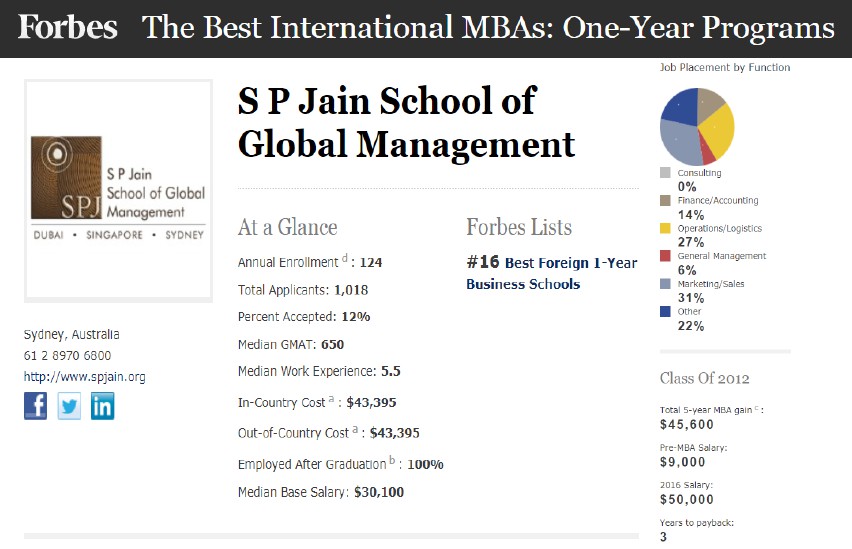Click the job placement pie chart
Image resolution: width=852 pixels, height=549 pixels.
[x=697, y=127]
